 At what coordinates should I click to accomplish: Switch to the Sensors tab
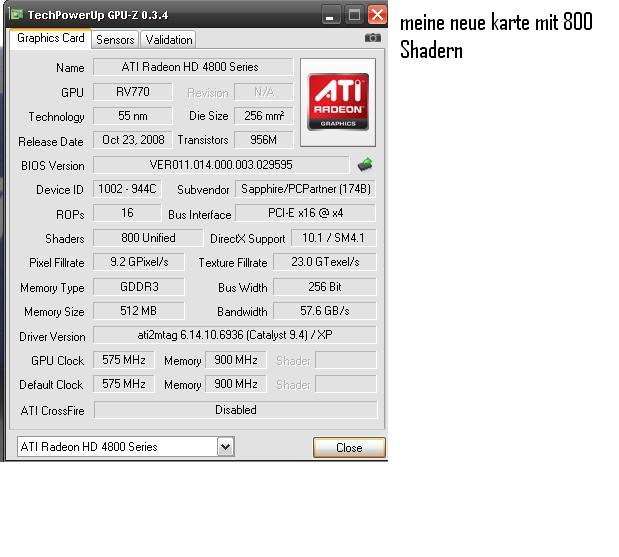click(115, 40)
